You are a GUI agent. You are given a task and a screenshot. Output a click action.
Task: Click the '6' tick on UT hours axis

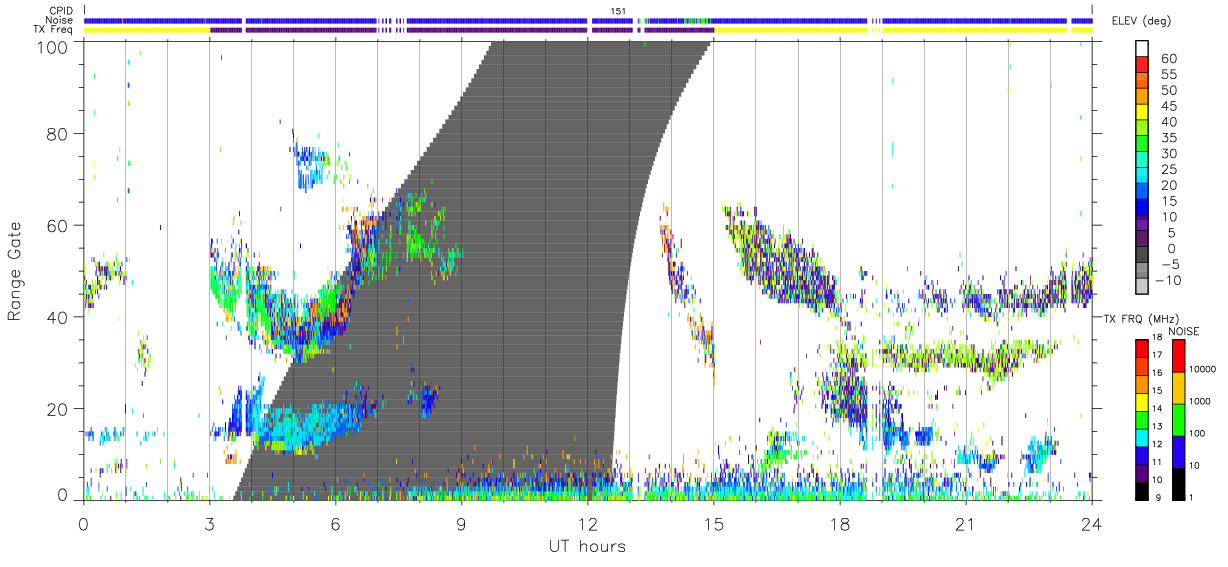tap(335, 524)
